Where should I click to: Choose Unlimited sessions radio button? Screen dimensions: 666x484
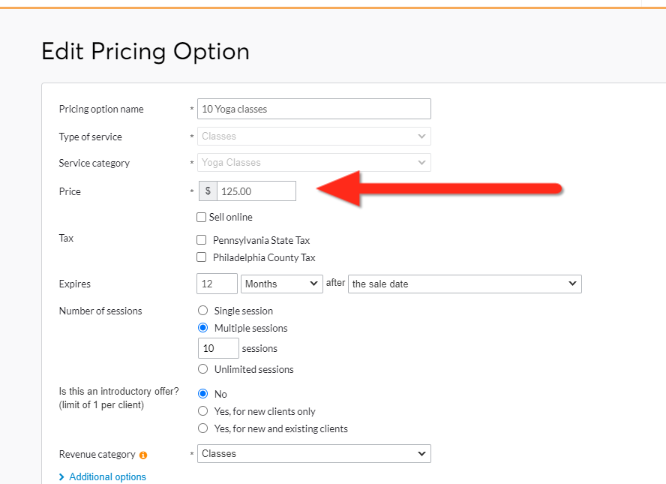coord(203,369)
